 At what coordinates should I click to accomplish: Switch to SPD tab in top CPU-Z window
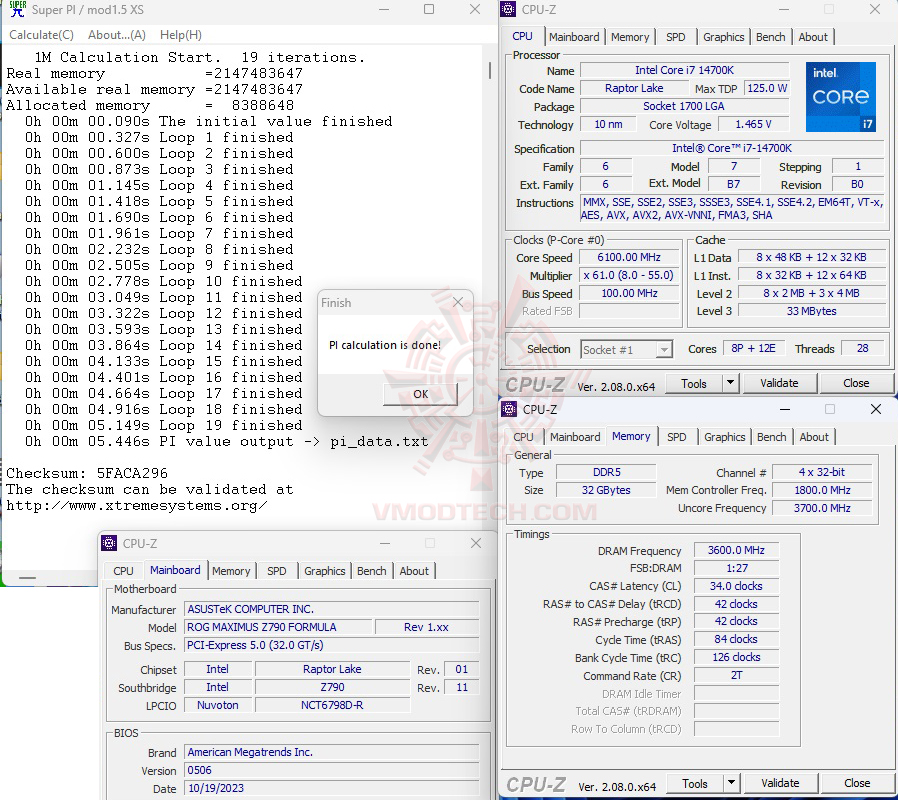(x=675, y=37)
